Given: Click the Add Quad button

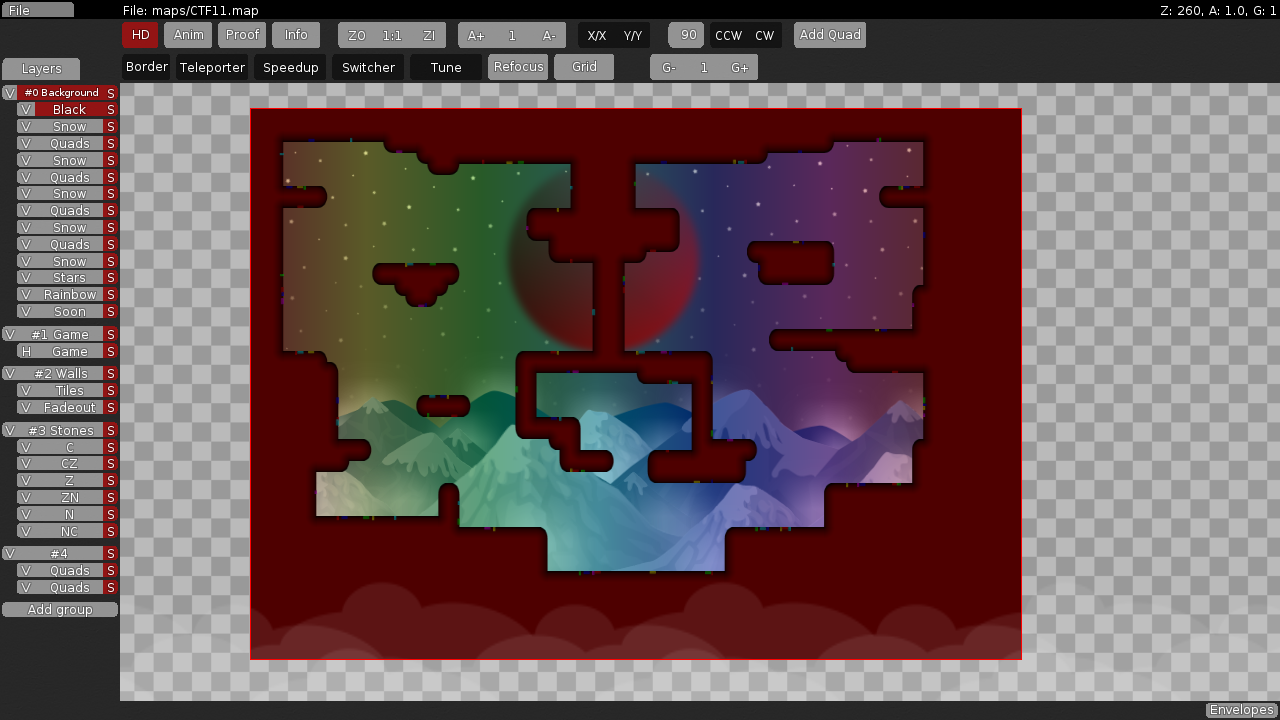Looking at the screenshot, I should (x=830, y=35).
